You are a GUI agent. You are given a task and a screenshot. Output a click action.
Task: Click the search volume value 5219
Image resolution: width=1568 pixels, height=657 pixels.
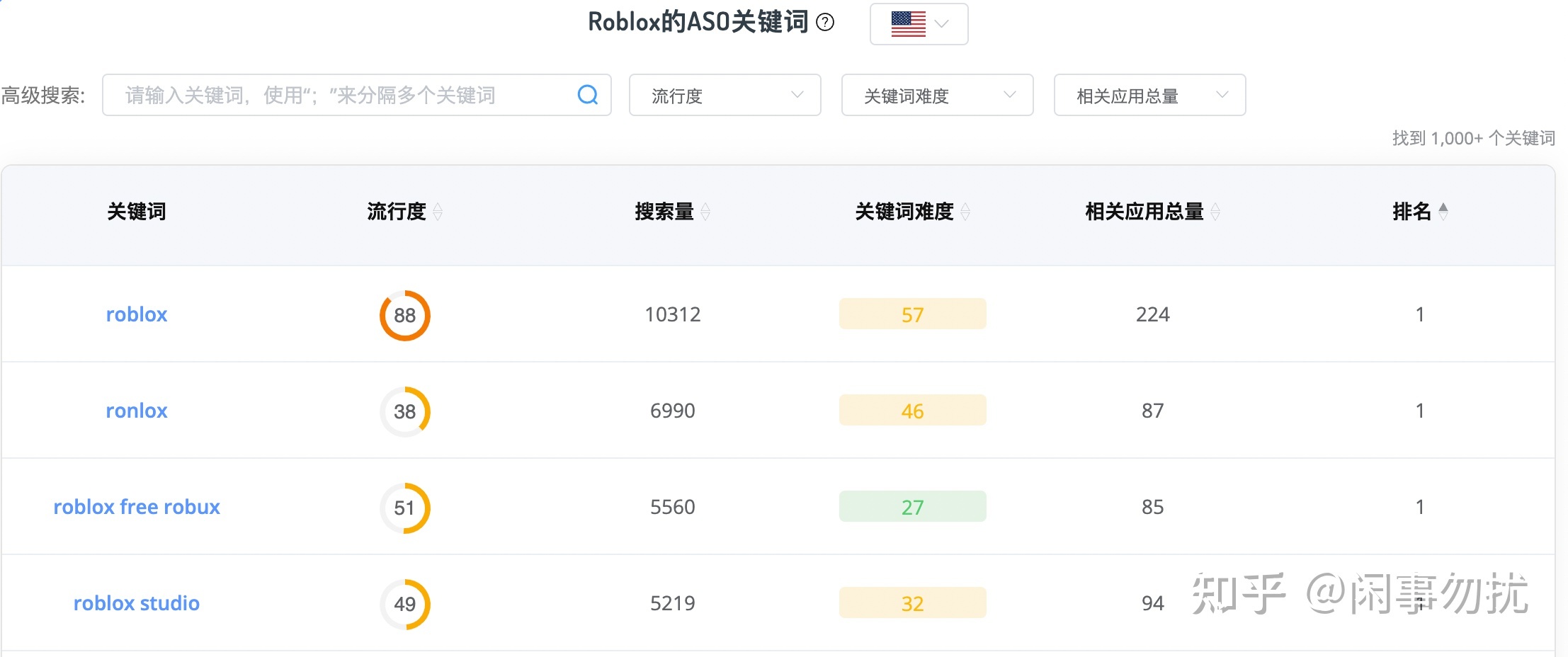click(673, 603)
